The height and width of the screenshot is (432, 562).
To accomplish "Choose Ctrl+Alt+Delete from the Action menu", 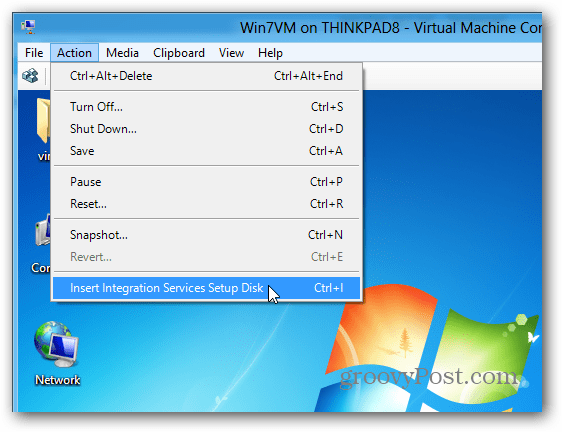I will point(206,76).
